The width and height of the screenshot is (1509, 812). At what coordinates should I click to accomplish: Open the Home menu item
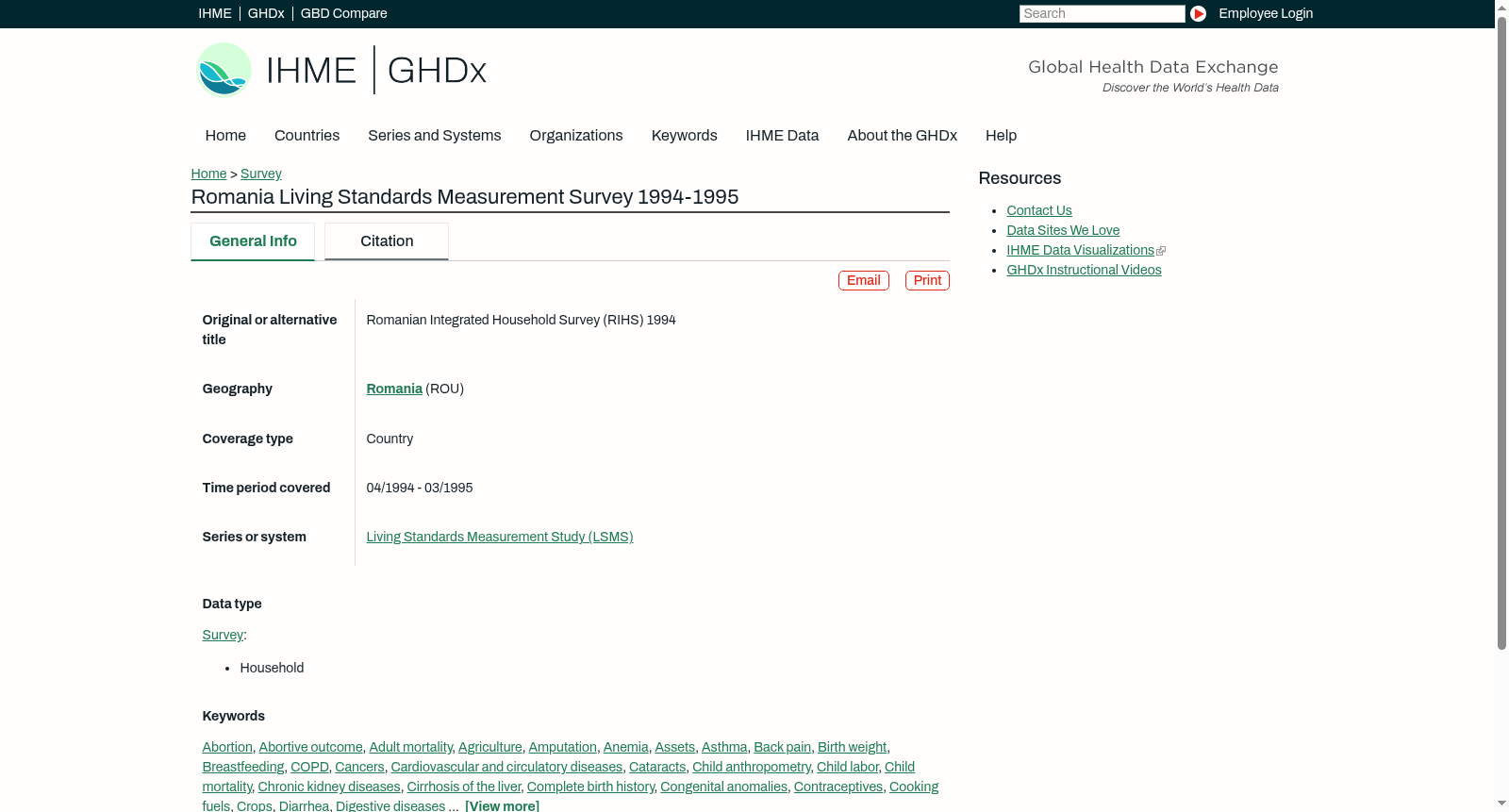point(225,136)
